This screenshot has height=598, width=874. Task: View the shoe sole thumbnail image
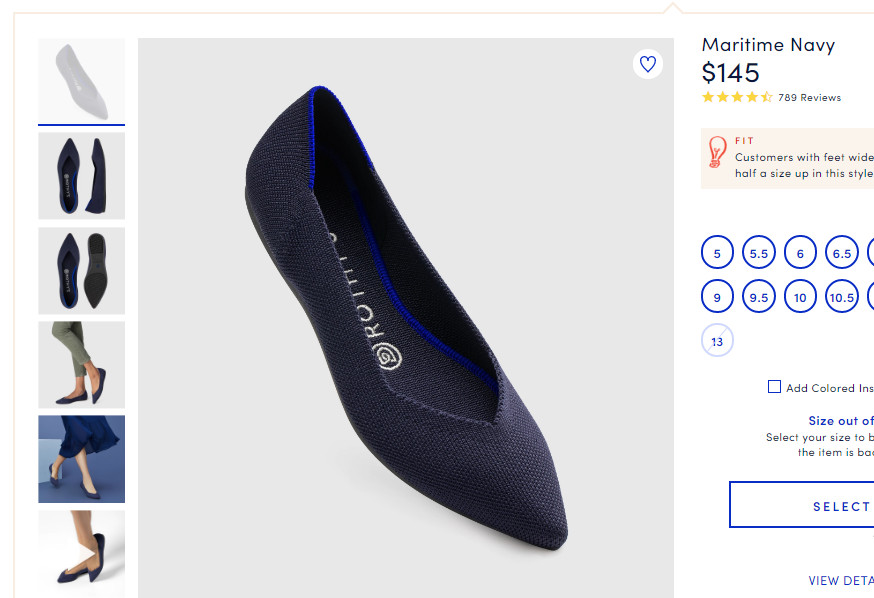click(81, 270)
